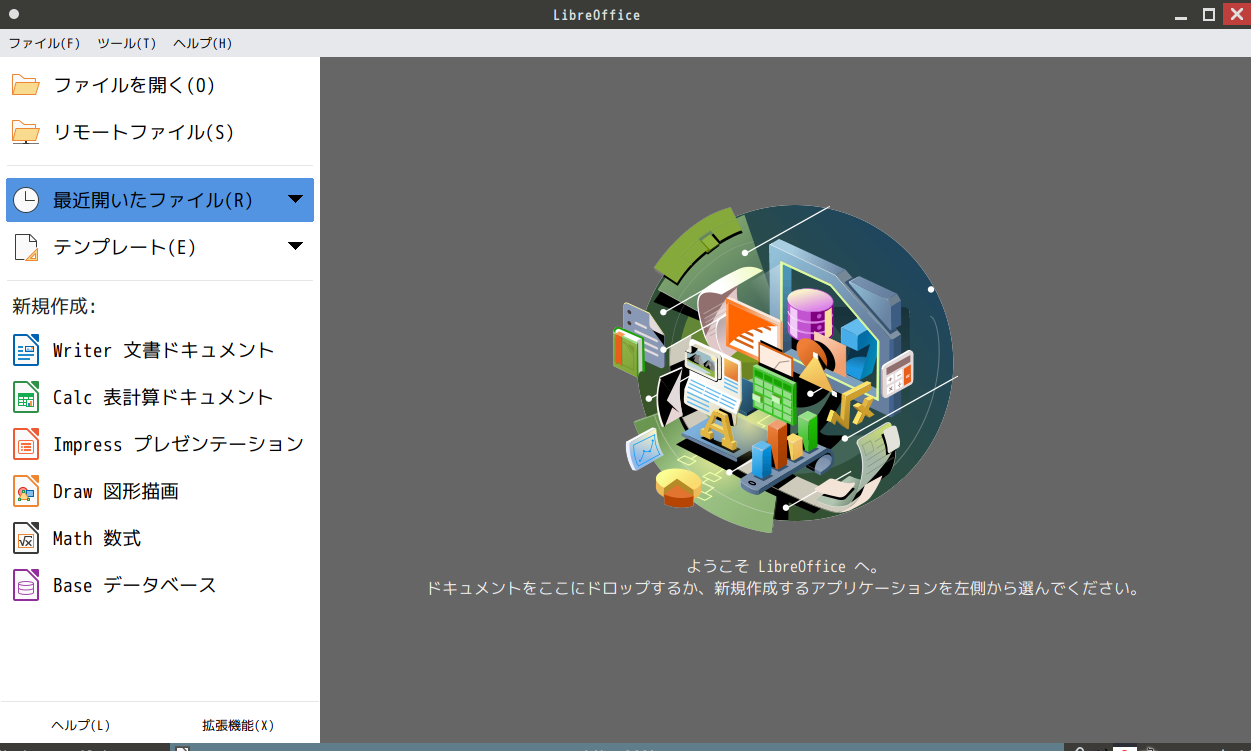
Task: Maximize the LibreOffice window
Action: [1208, 14]
